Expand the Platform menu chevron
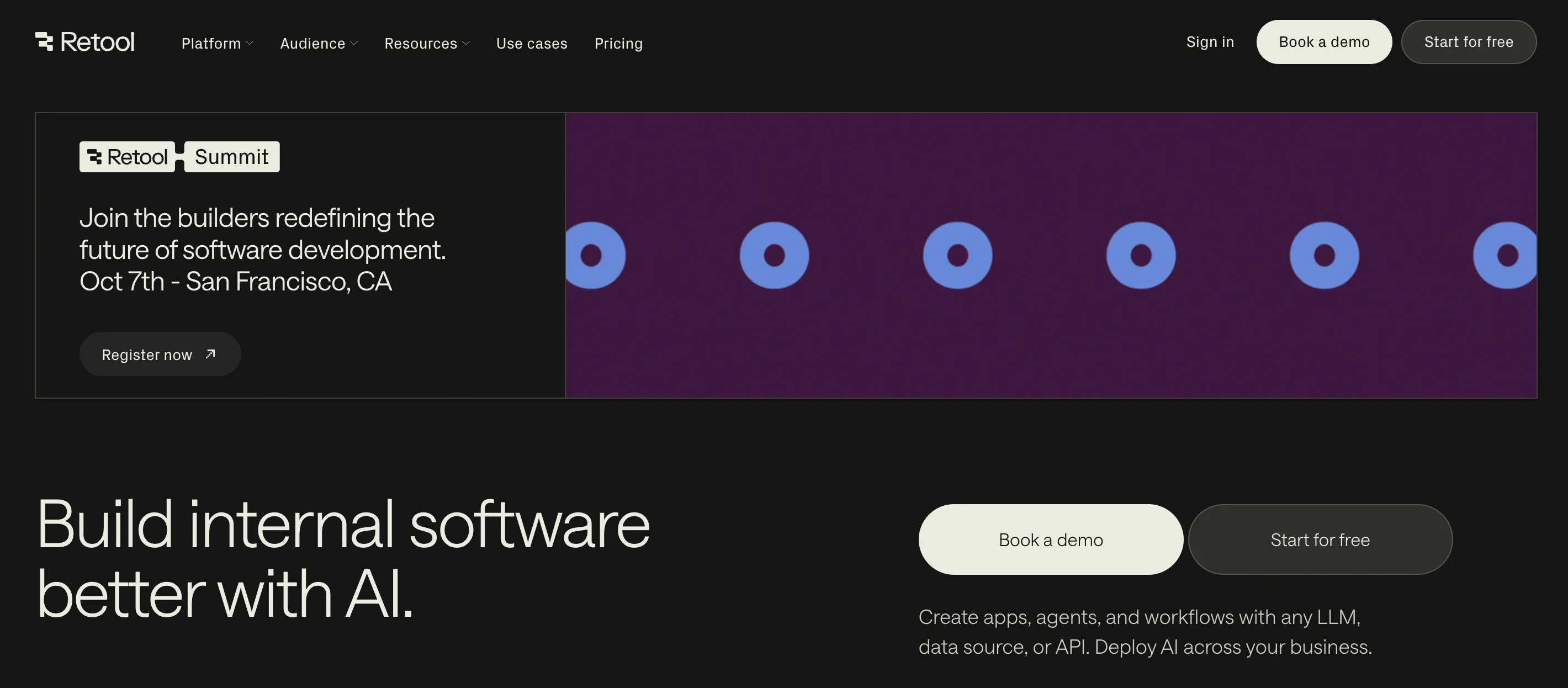The height and width of the screenshot is (688, 1568). coord(250,43)
